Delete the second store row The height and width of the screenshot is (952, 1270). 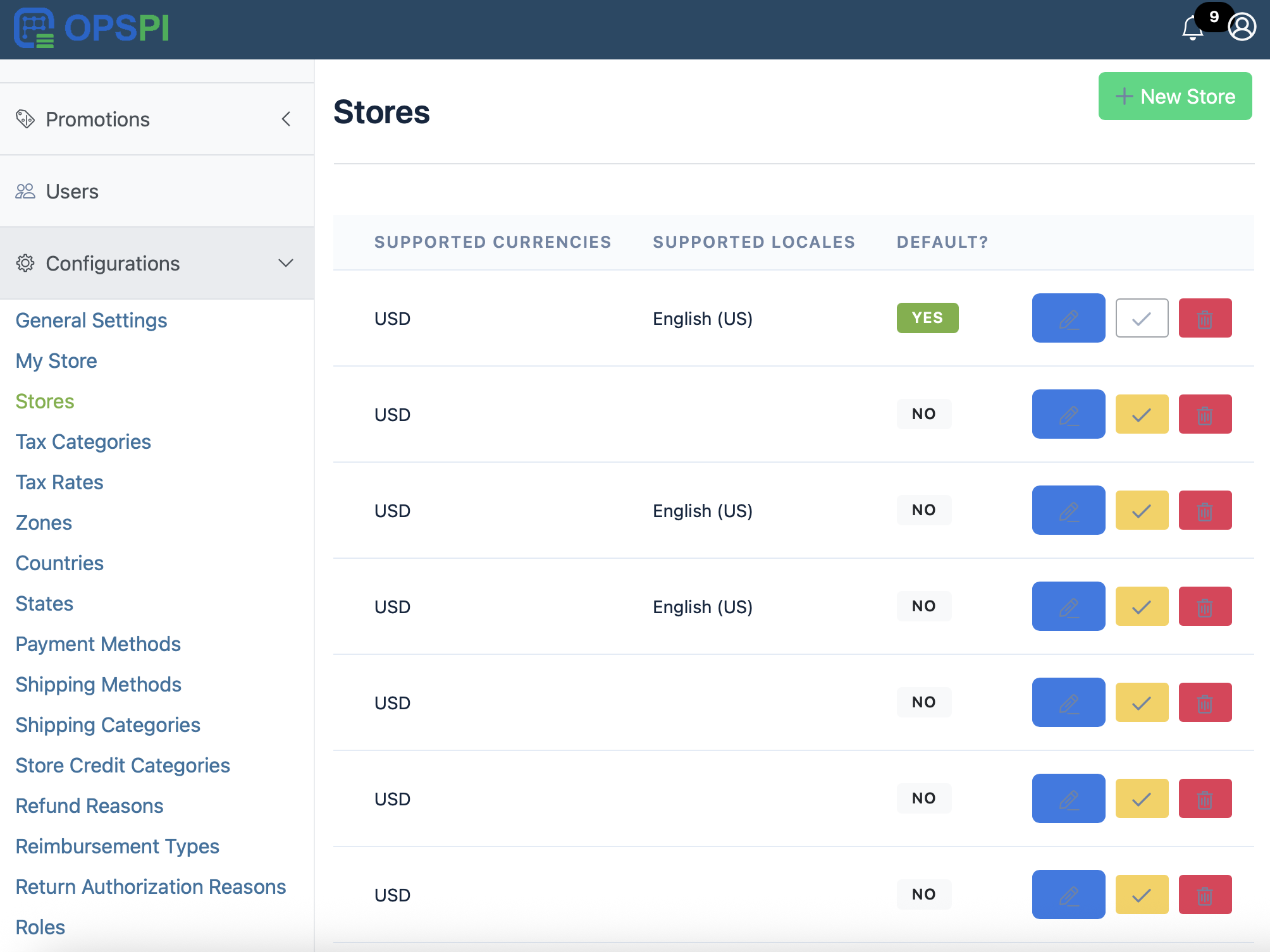coord(1205,414)
